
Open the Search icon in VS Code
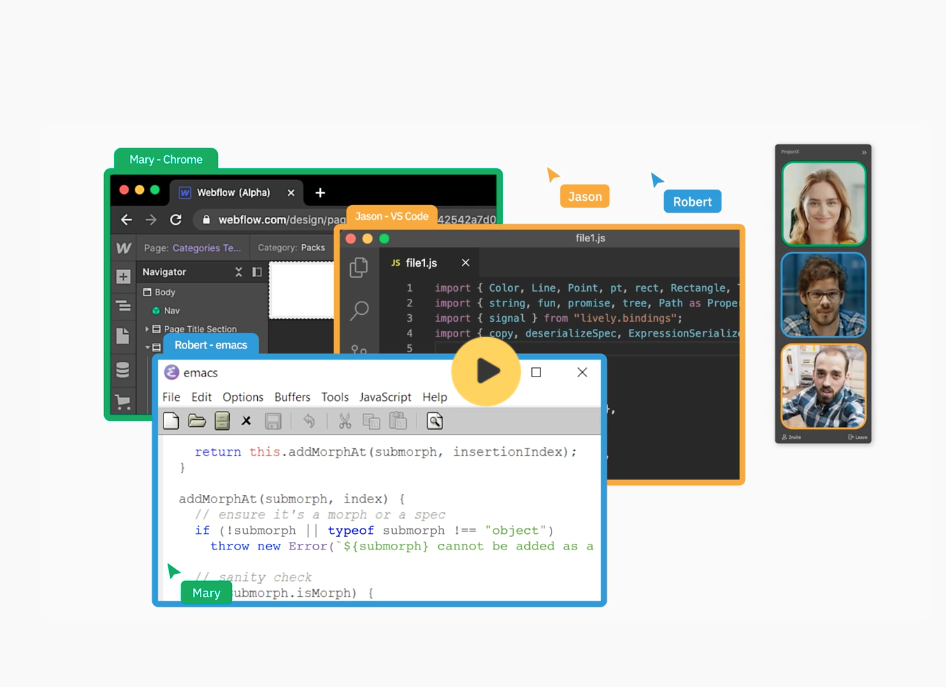tap(360, 311)
